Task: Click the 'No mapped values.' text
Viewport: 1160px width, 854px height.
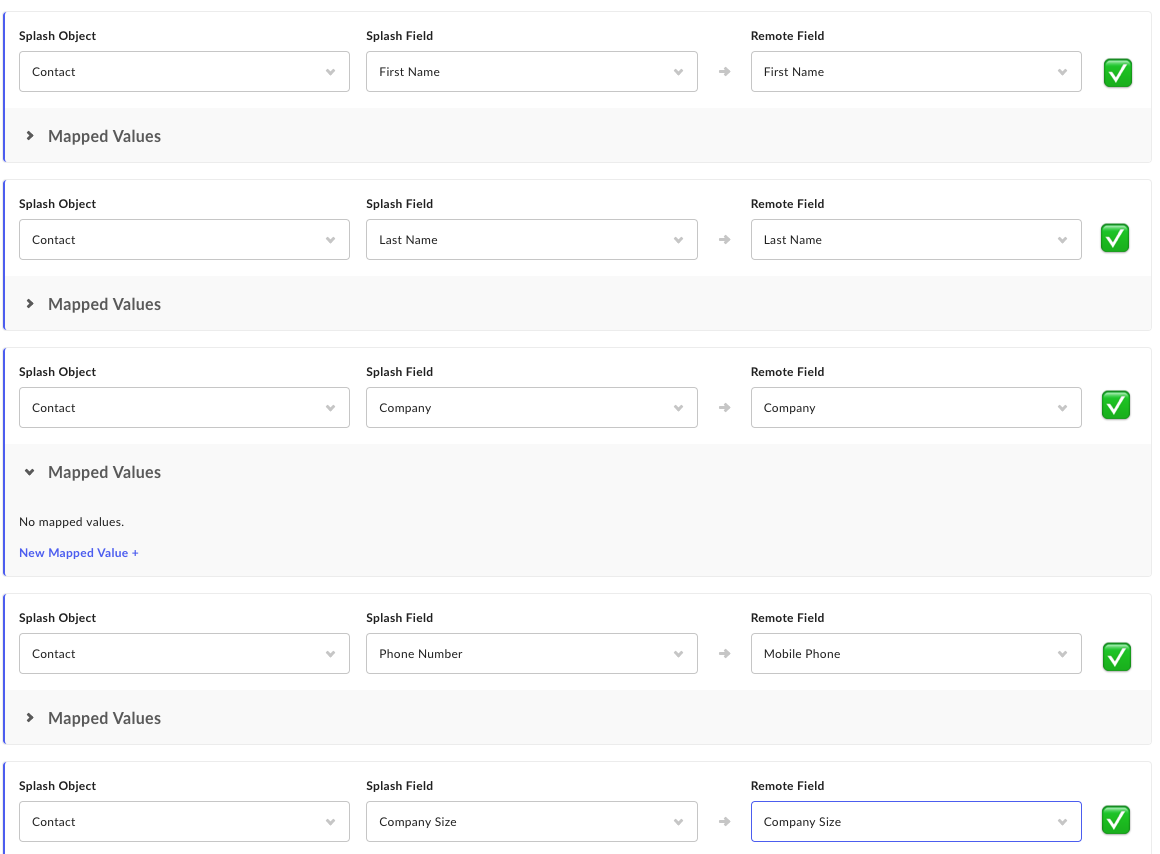Action: [72, 522]
